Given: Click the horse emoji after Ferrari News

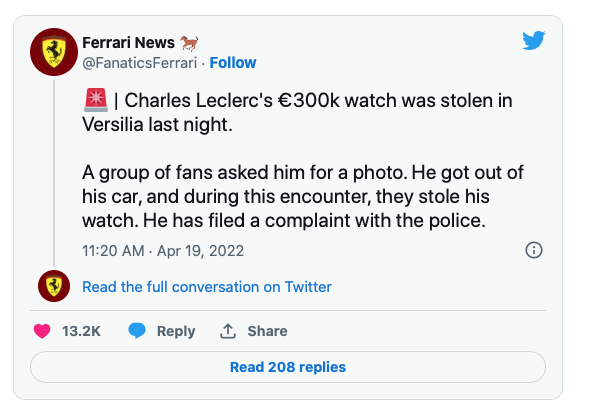Looking at the screenshot, I should tap(189, 42).
